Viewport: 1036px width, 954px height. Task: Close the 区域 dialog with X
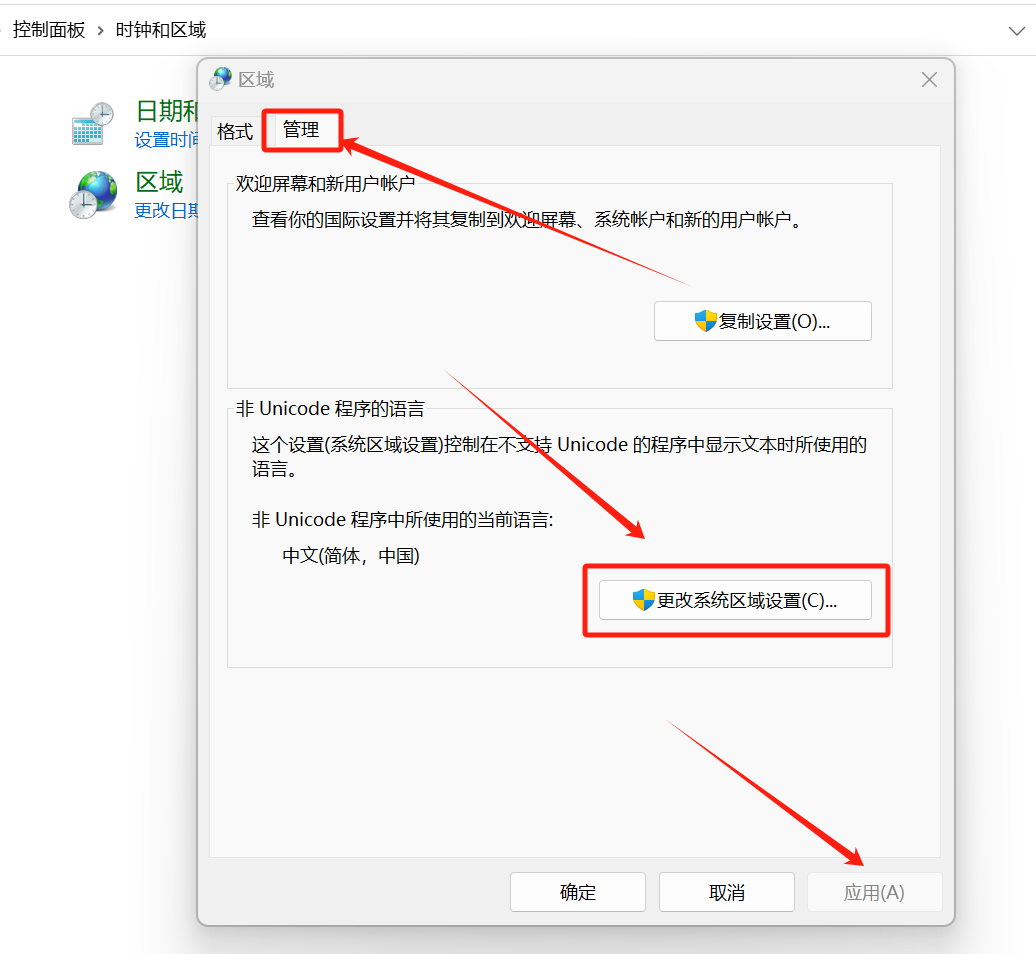[929, 80]
